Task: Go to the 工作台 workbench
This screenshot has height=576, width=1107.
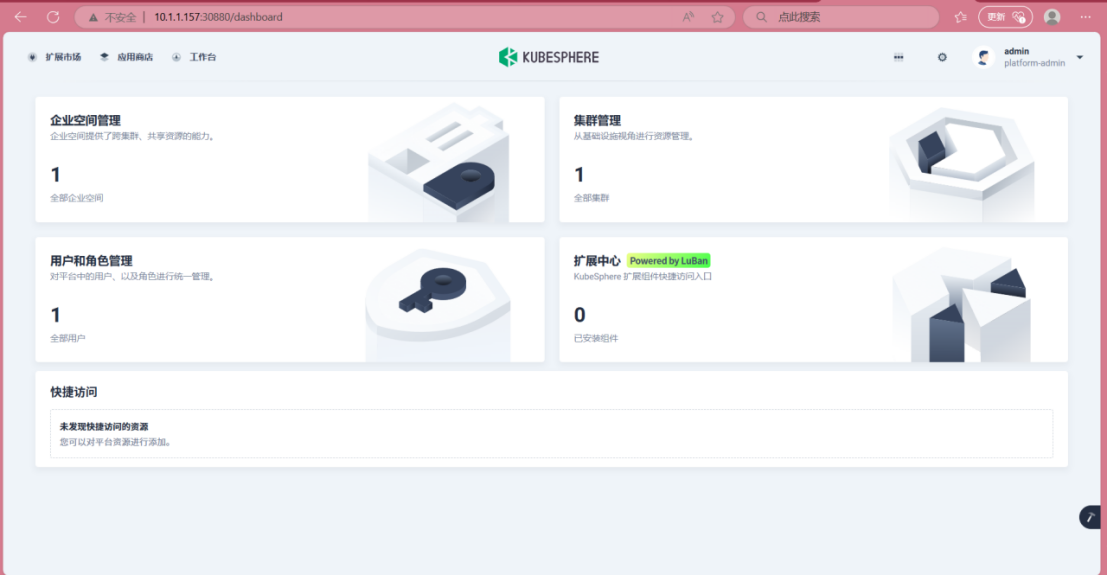Action: pos(203,57)
